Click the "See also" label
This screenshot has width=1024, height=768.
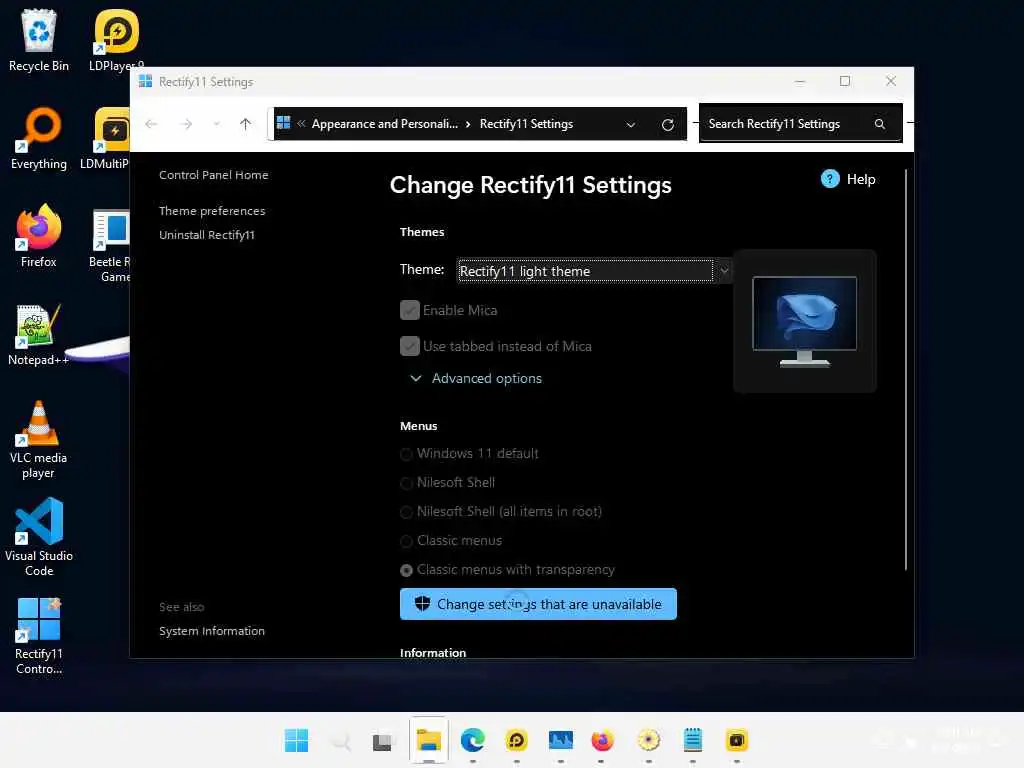(182, 607)
